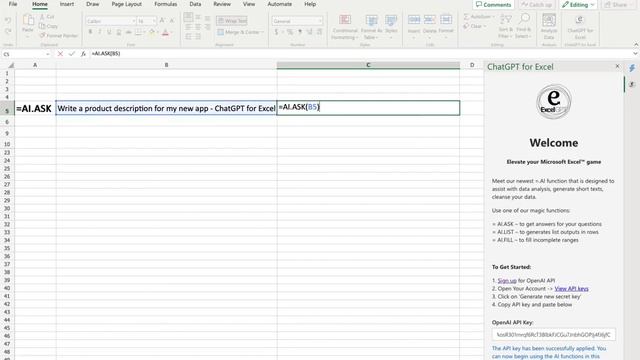Screen dimensions: 640x360
Task: Apply the Comma Style format
Action: coord(300,32)
